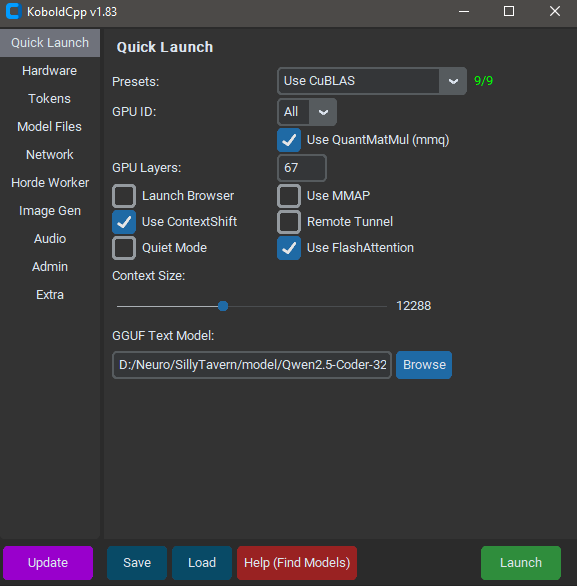Open the GPU ID dropdown

323,112
